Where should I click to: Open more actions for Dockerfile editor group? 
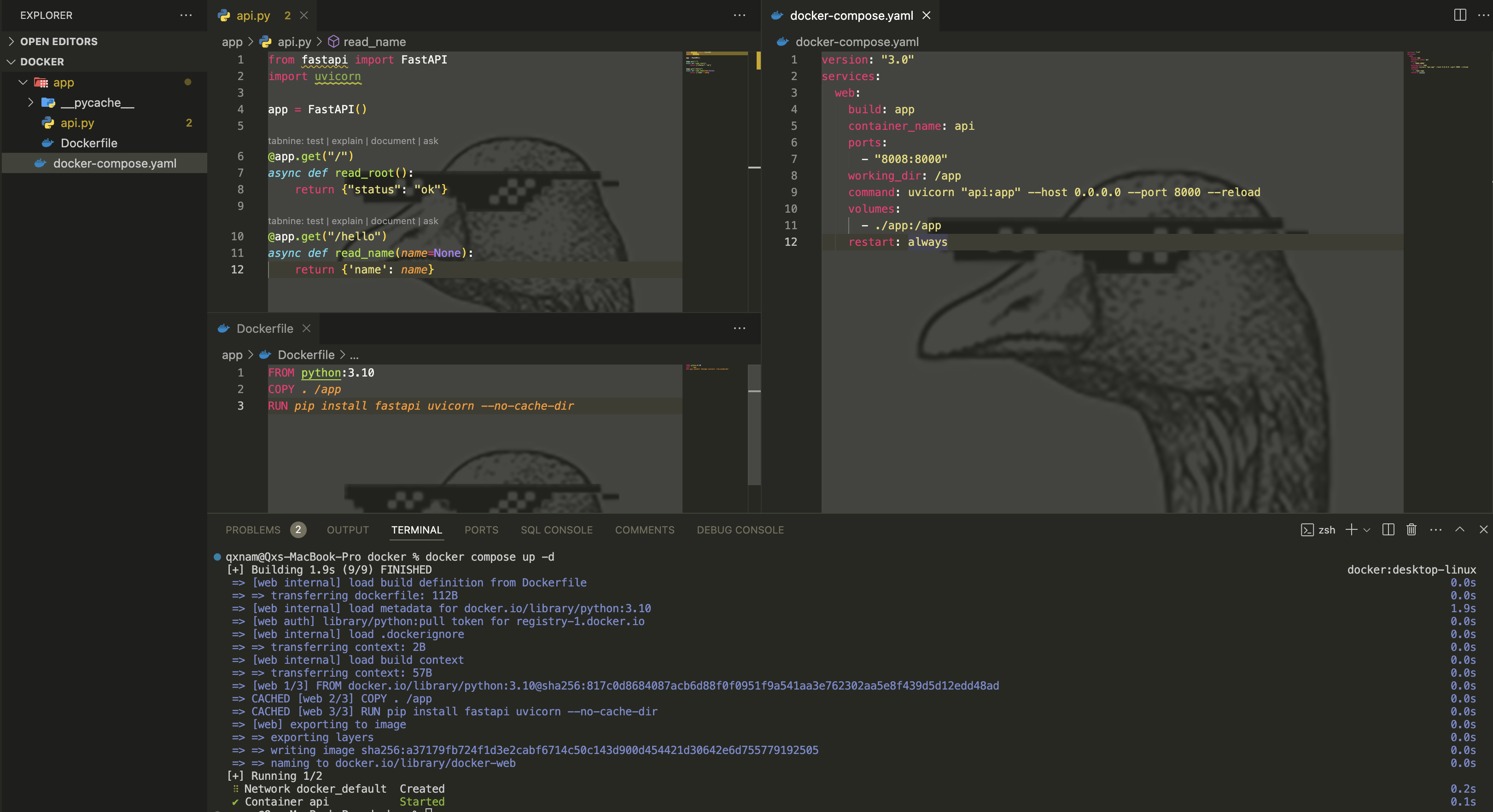coord(739,328)
